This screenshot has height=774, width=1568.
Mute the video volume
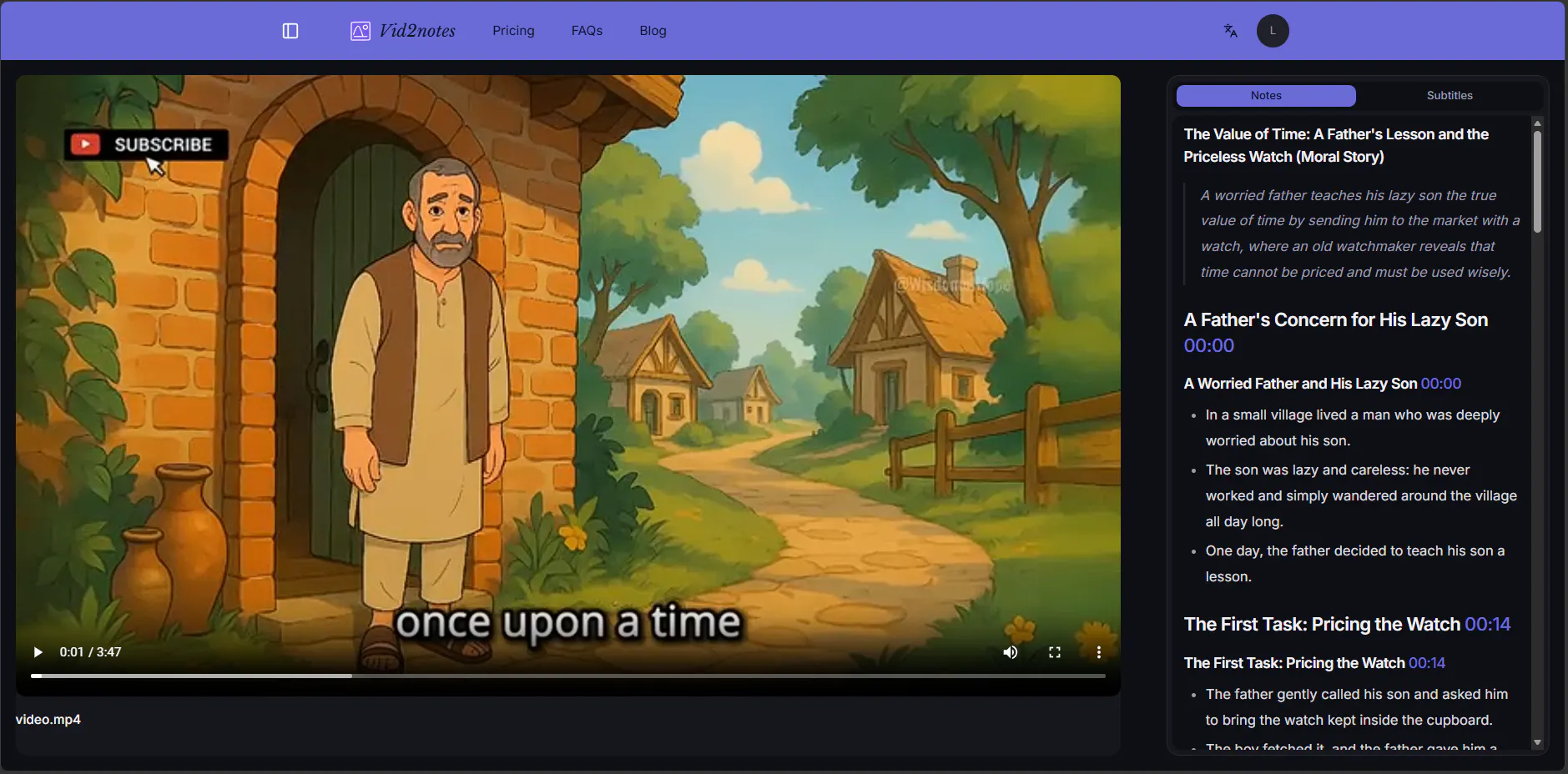point(1011,652)
